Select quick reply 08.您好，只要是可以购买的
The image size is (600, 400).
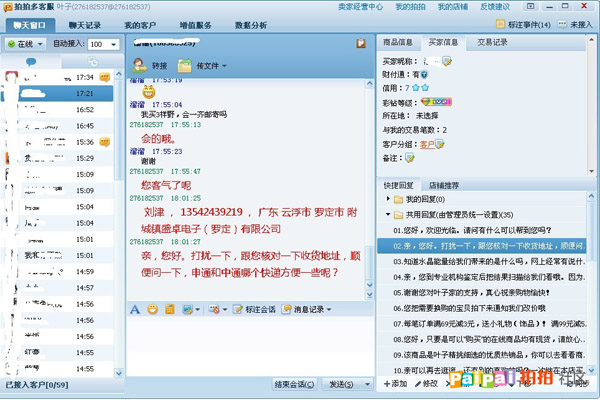(x=481, y=339)
